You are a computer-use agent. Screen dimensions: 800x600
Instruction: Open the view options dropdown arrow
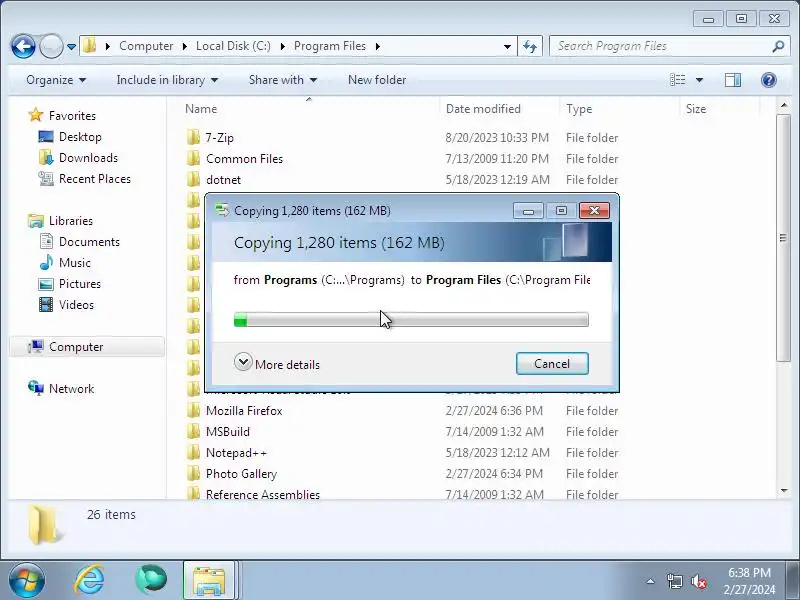[x=699, y=80]
